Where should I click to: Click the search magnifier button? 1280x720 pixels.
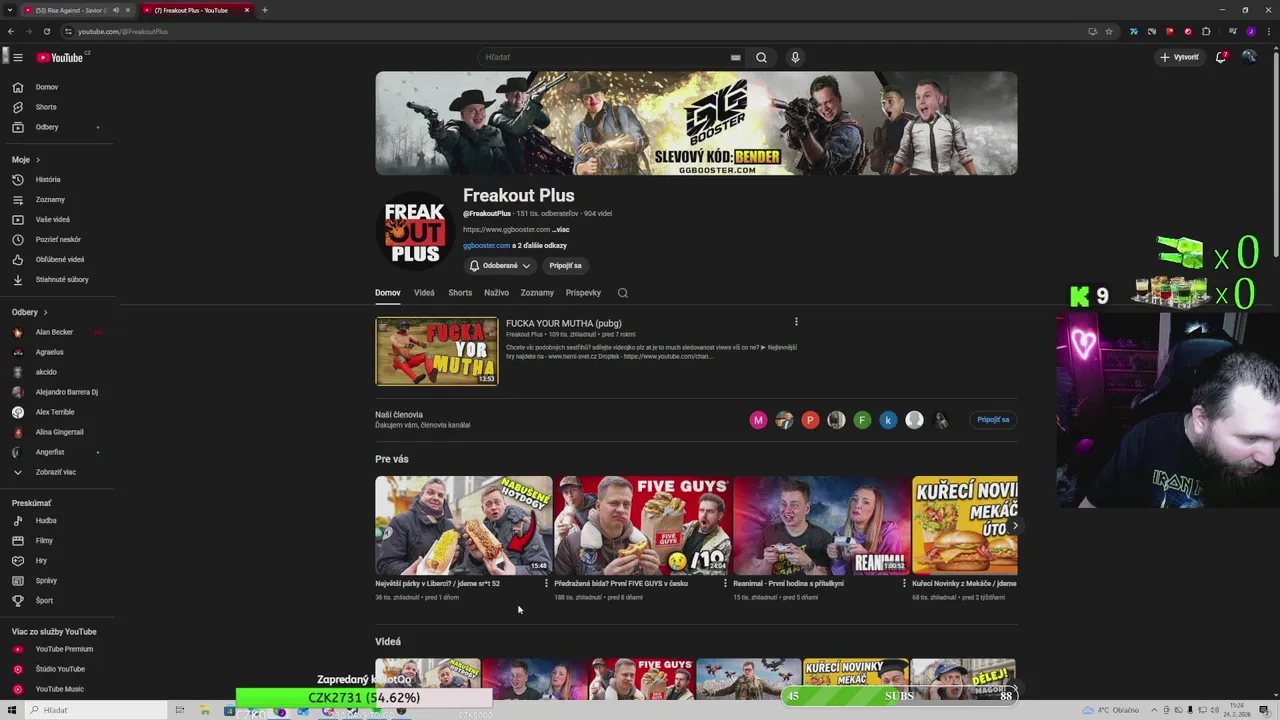click(x=761, y=57)
